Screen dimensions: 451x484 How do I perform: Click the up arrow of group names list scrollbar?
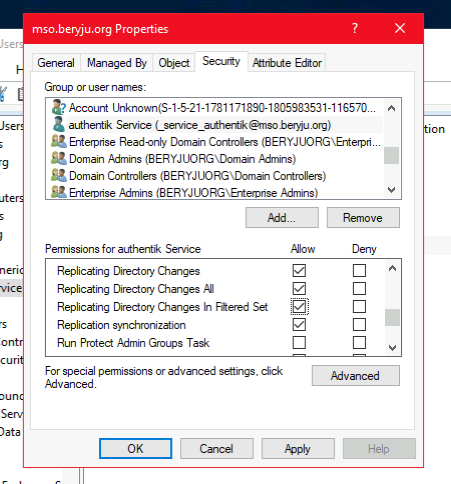(x=392, y=108)
